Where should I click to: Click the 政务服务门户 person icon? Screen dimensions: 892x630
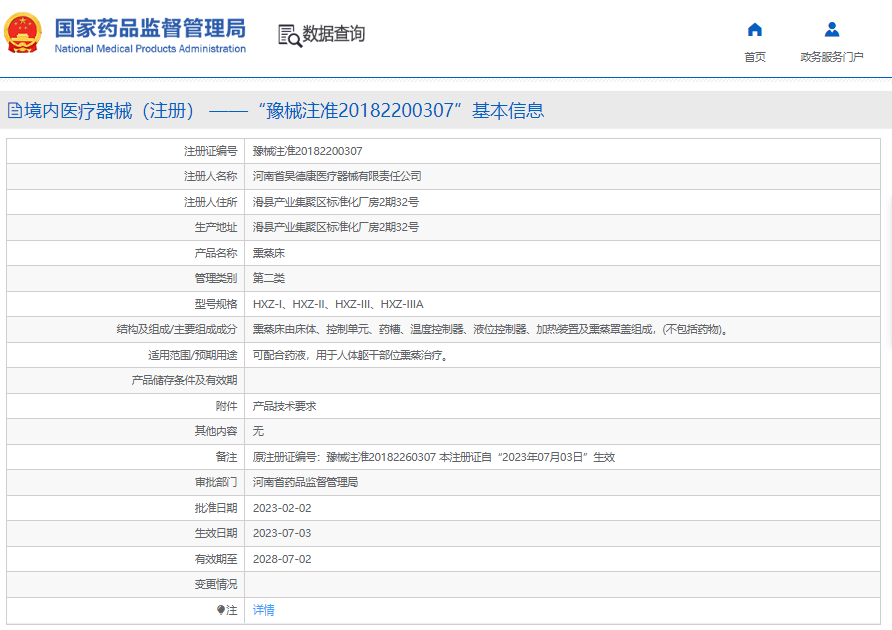point(831,29)
